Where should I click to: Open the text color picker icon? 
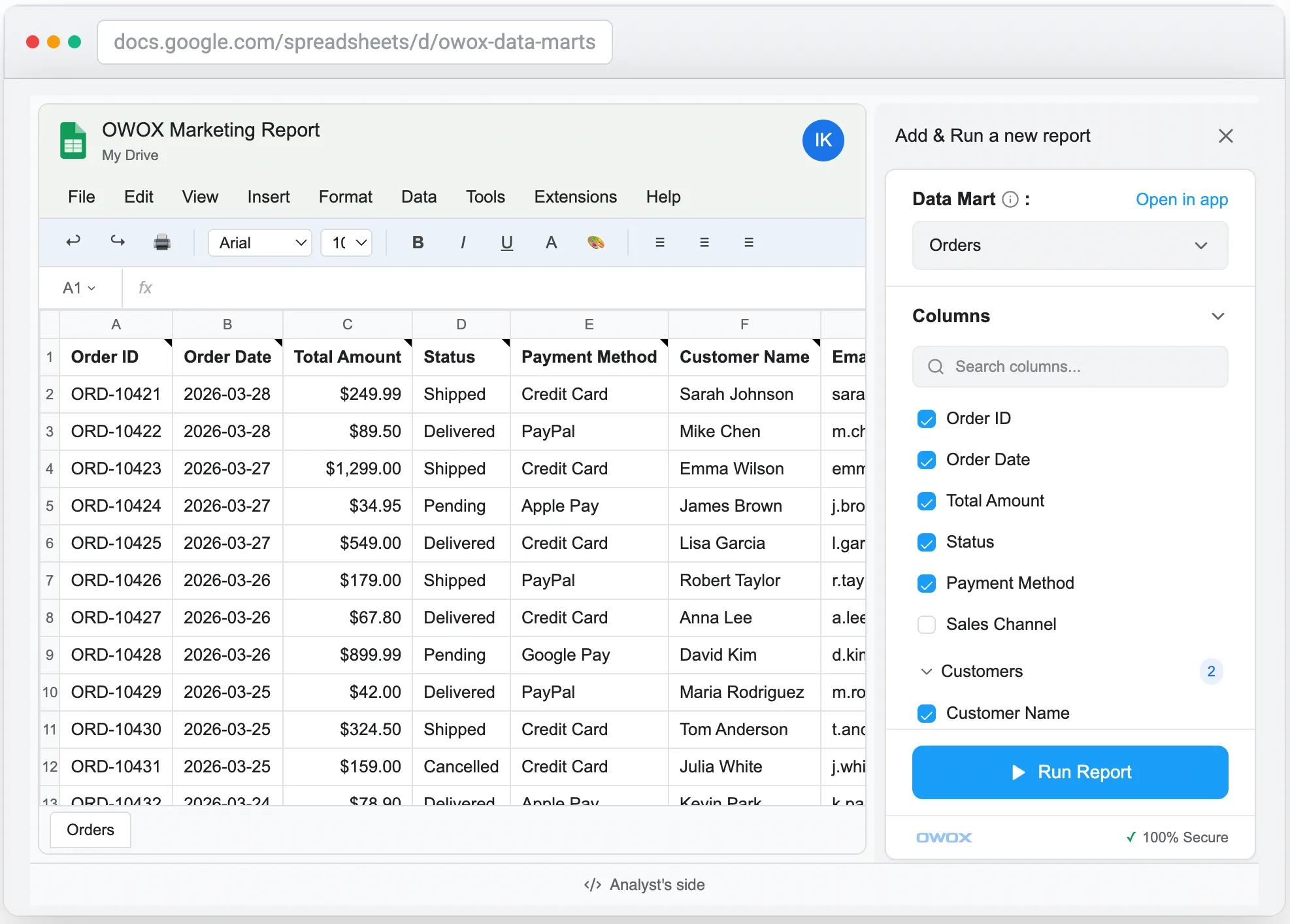(552, 242)
